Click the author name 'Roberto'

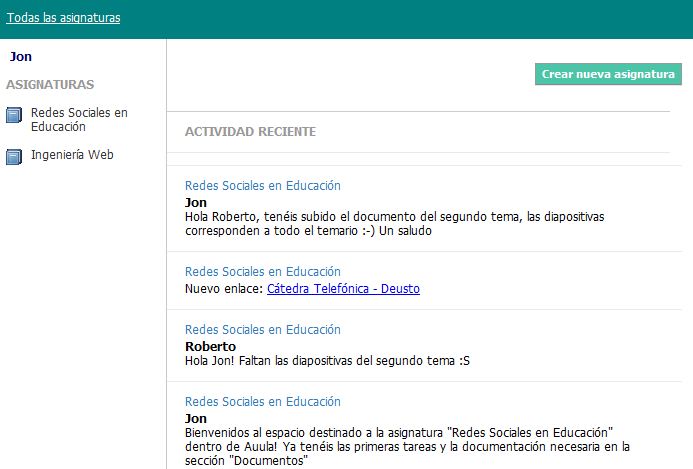tap(210, 346)
